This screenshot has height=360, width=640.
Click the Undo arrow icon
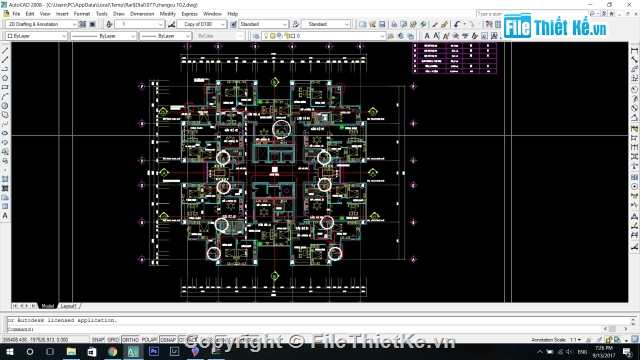click(457, 24)
